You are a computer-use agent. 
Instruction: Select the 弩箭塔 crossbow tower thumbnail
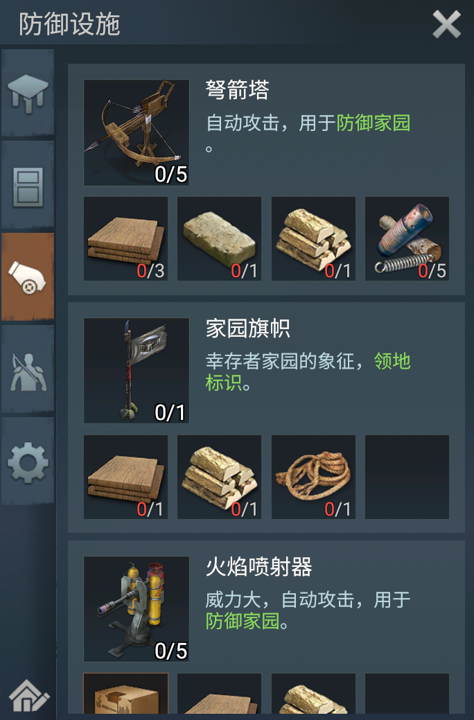click(x=136, y=133)
